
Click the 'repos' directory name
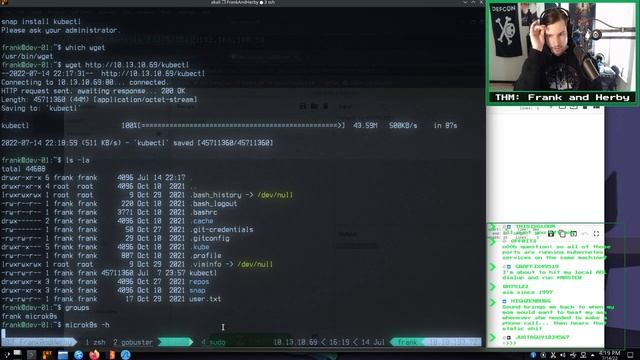coord(199,282)
